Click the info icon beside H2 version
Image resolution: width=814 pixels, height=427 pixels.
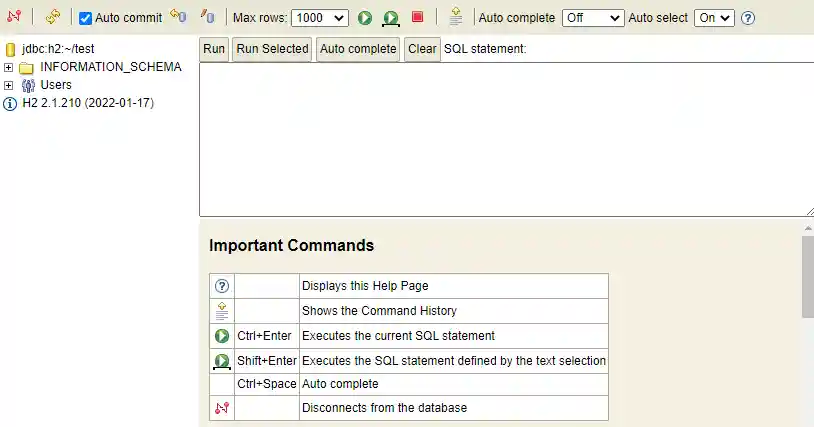coord(10,104)
